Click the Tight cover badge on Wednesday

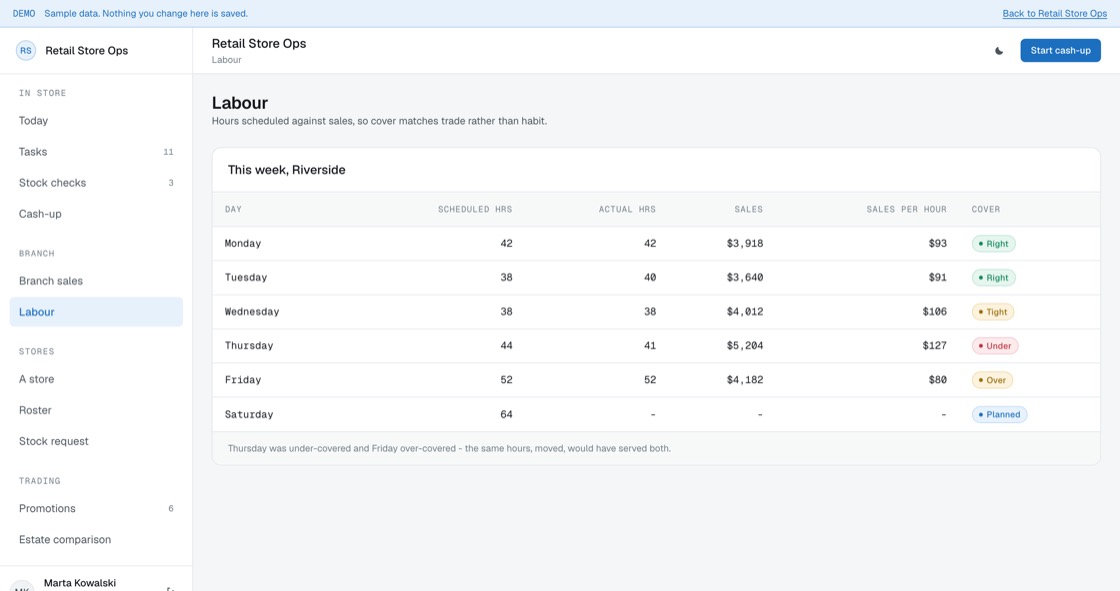[x=992, y=312]
